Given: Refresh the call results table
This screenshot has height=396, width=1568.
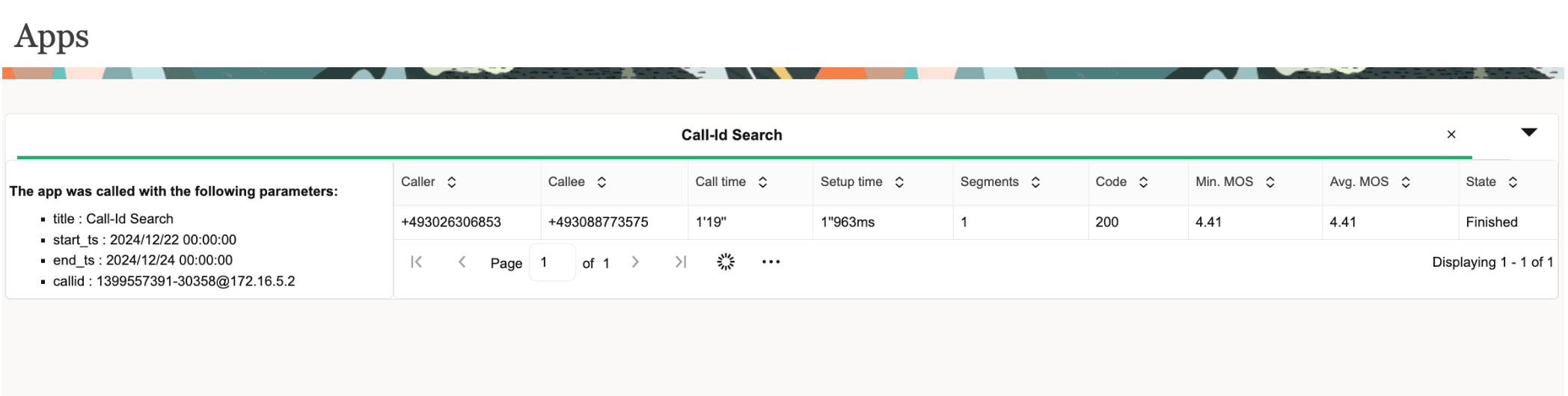Looking at the screenshot, I should pyautogui.click(x=726, y=262).
